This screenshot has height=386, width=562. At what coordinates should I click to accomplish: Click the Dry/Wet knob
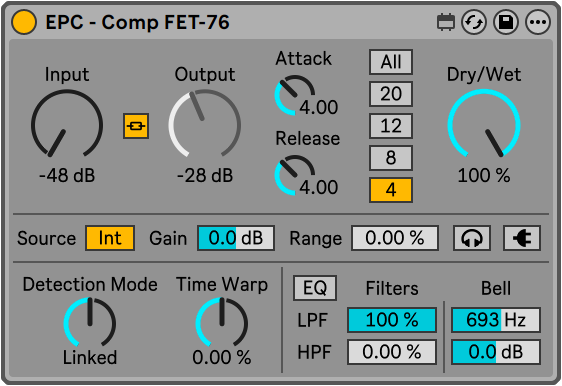[484, 124]
